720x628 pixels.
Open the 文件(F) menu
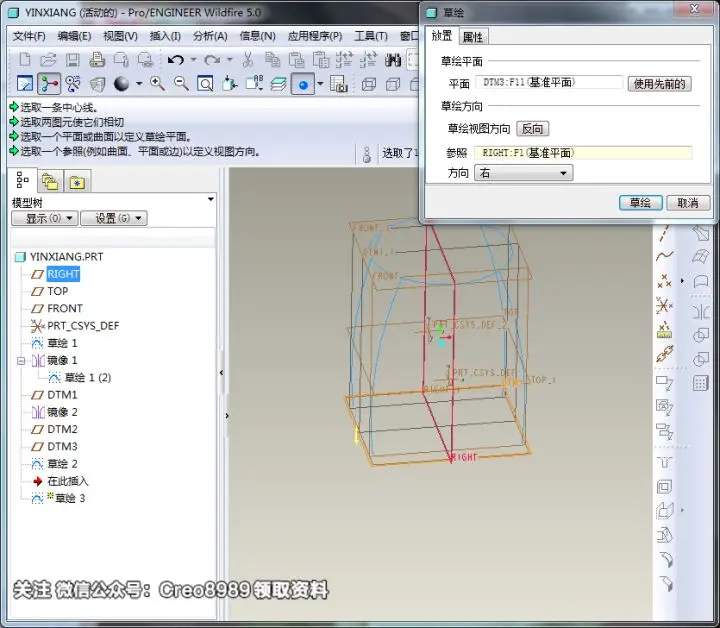(28, 36)
